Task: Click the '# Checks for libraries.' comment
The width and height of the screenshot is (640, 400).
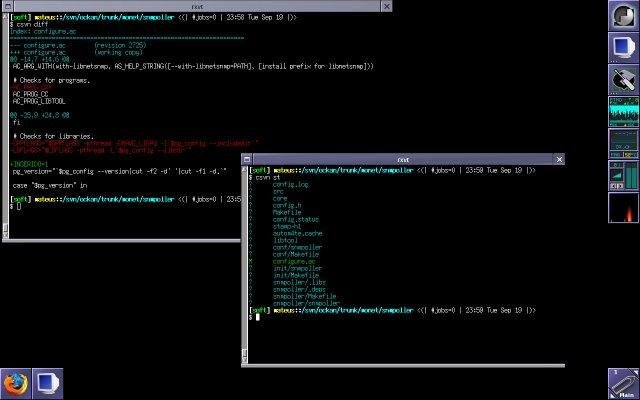Action: [x=53, y=136]
